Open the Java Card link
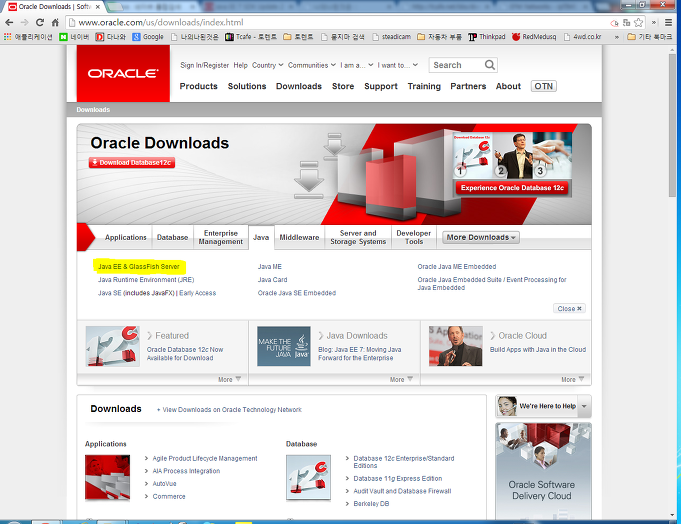Viewport: 681px width, 524px height. [x=272, y=280]
